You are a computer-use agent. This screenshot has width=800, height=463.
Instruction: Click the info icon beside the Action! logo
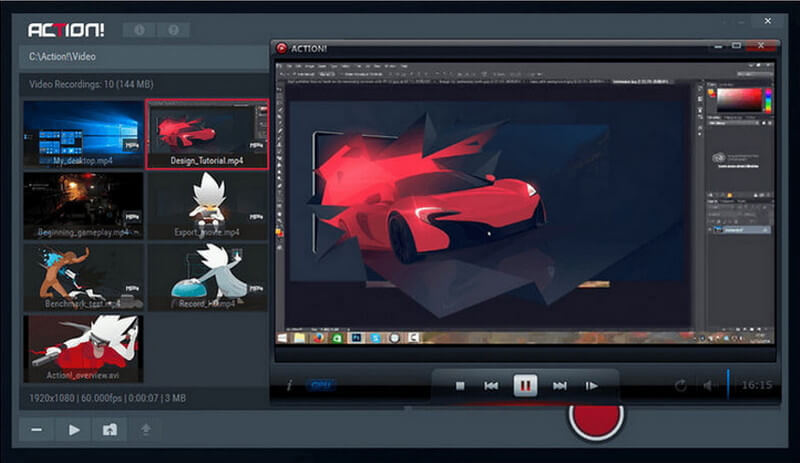tap(139, 30)
